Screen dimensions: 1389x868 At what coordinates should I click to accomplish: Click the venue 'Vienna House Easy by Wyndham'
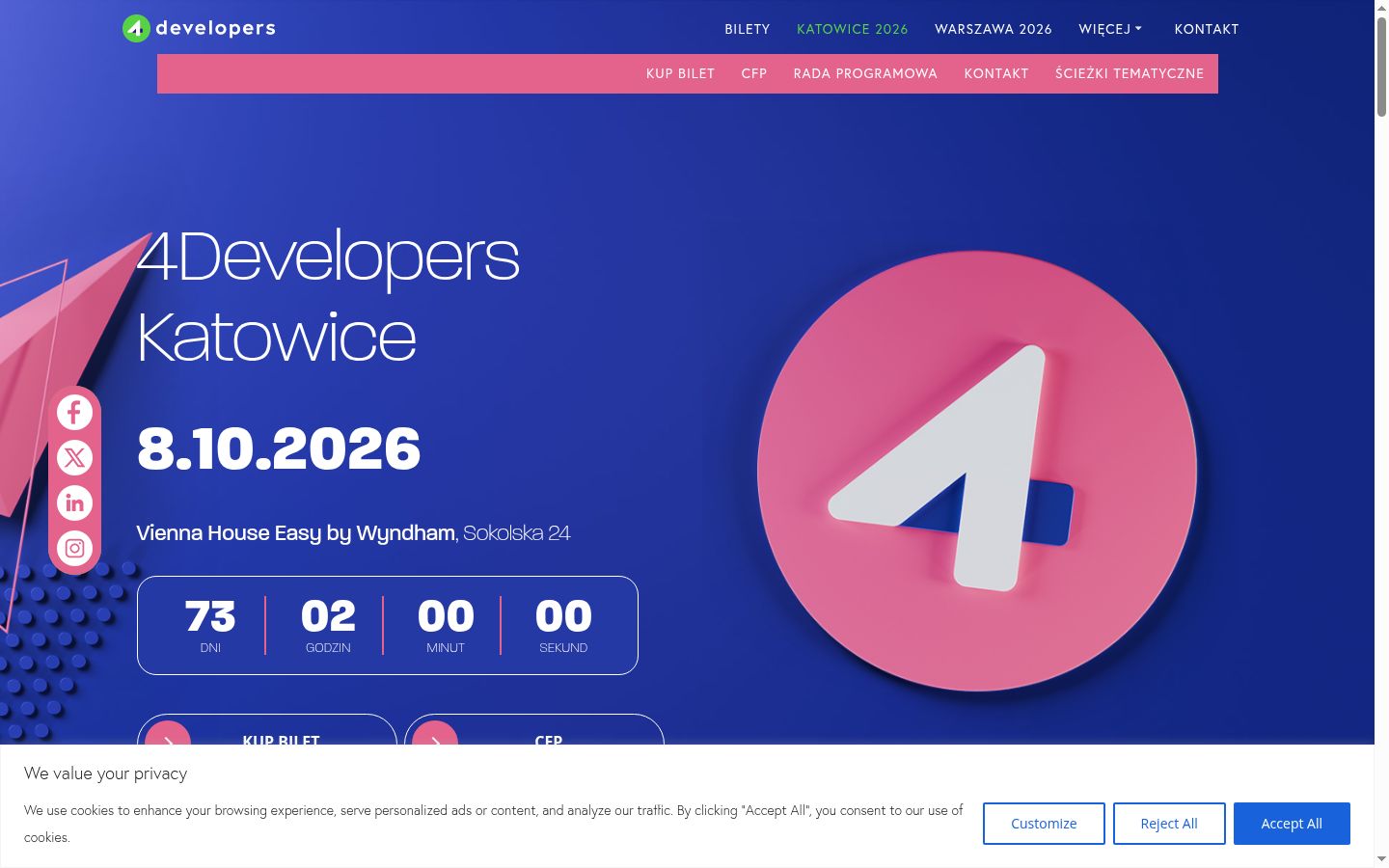pos(295,532)
